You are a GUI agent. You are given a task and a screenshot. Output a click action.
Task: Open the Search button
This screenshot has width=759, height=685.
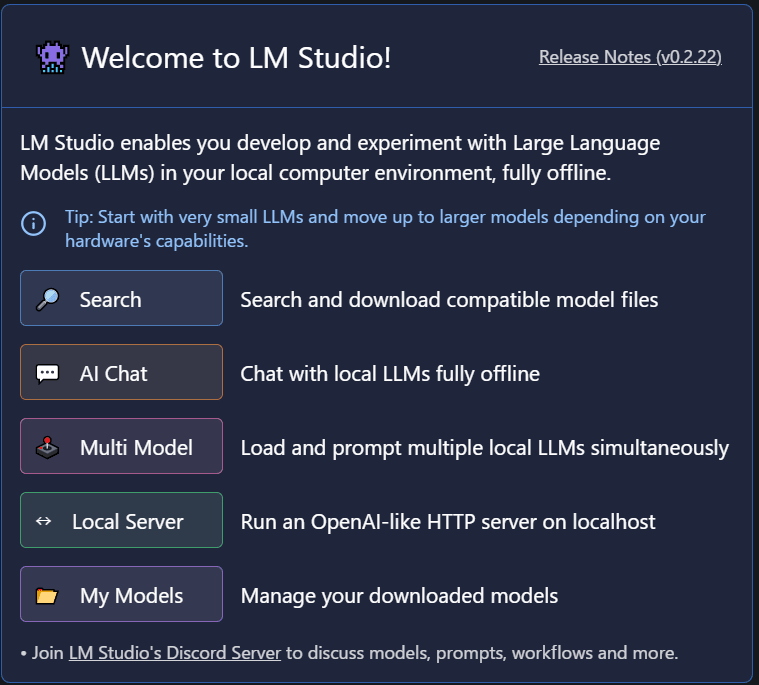click(121, 298)
